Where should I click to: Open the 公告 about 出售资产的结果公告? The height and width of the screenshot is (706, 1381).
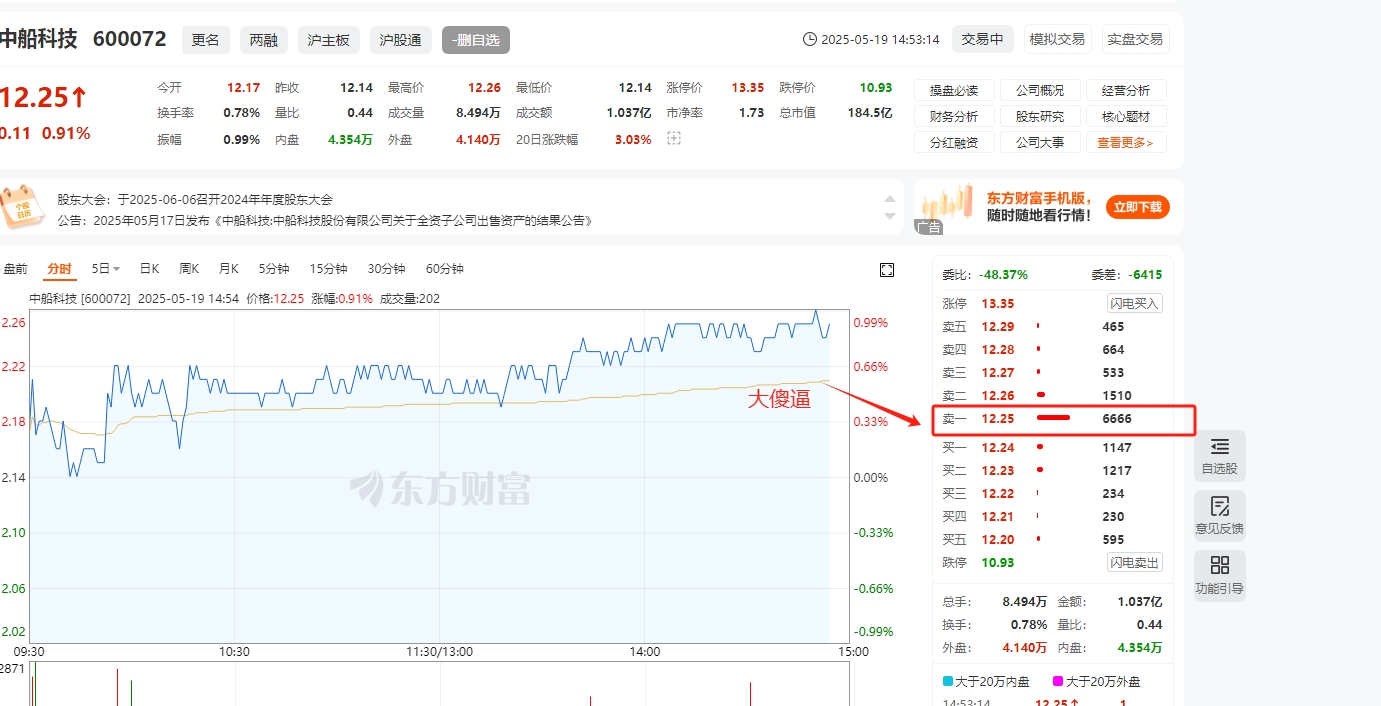(x=325, y=220)
